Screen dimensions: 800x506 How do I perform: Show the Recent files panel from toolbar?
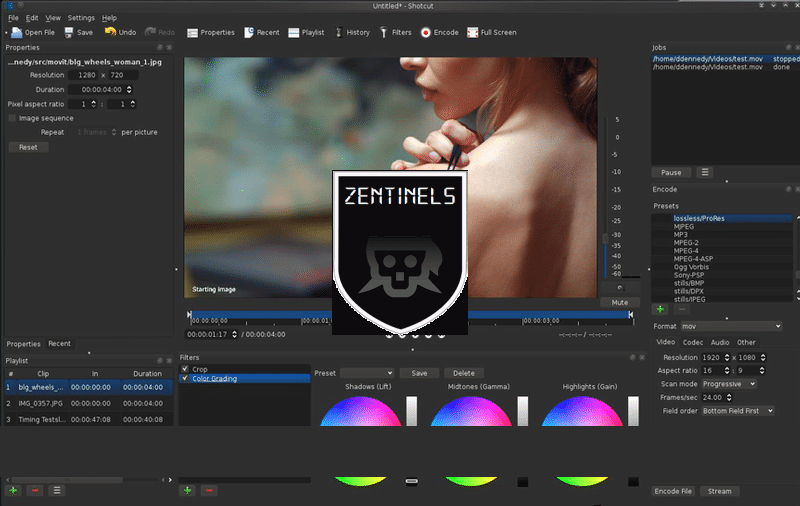(261, 33)
